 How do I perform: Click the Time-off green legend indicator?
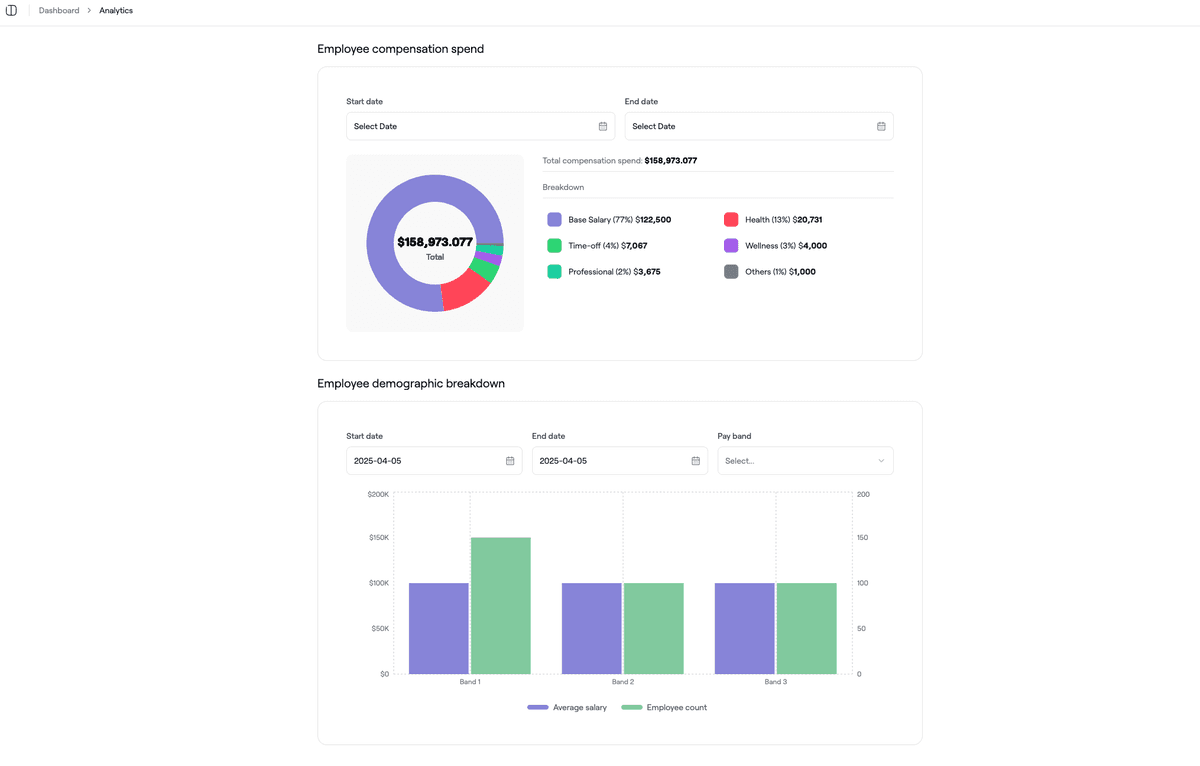(x=553, y=245)
